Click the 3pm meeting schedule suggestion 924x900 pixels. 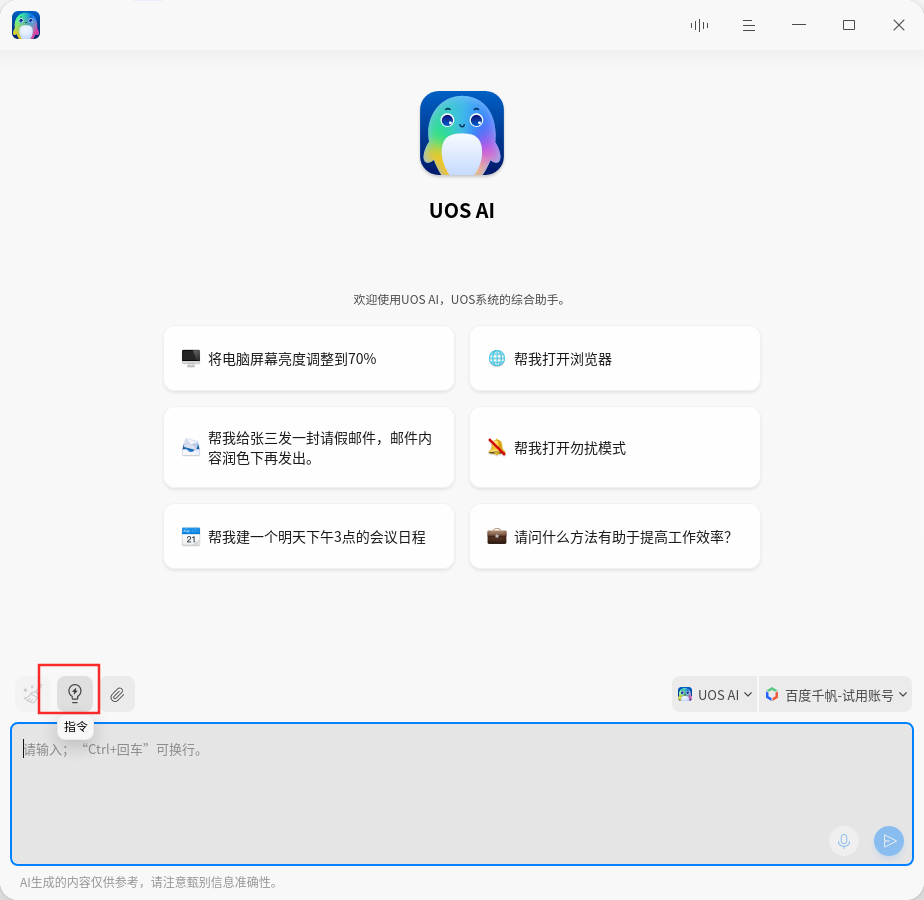[308, 536]
